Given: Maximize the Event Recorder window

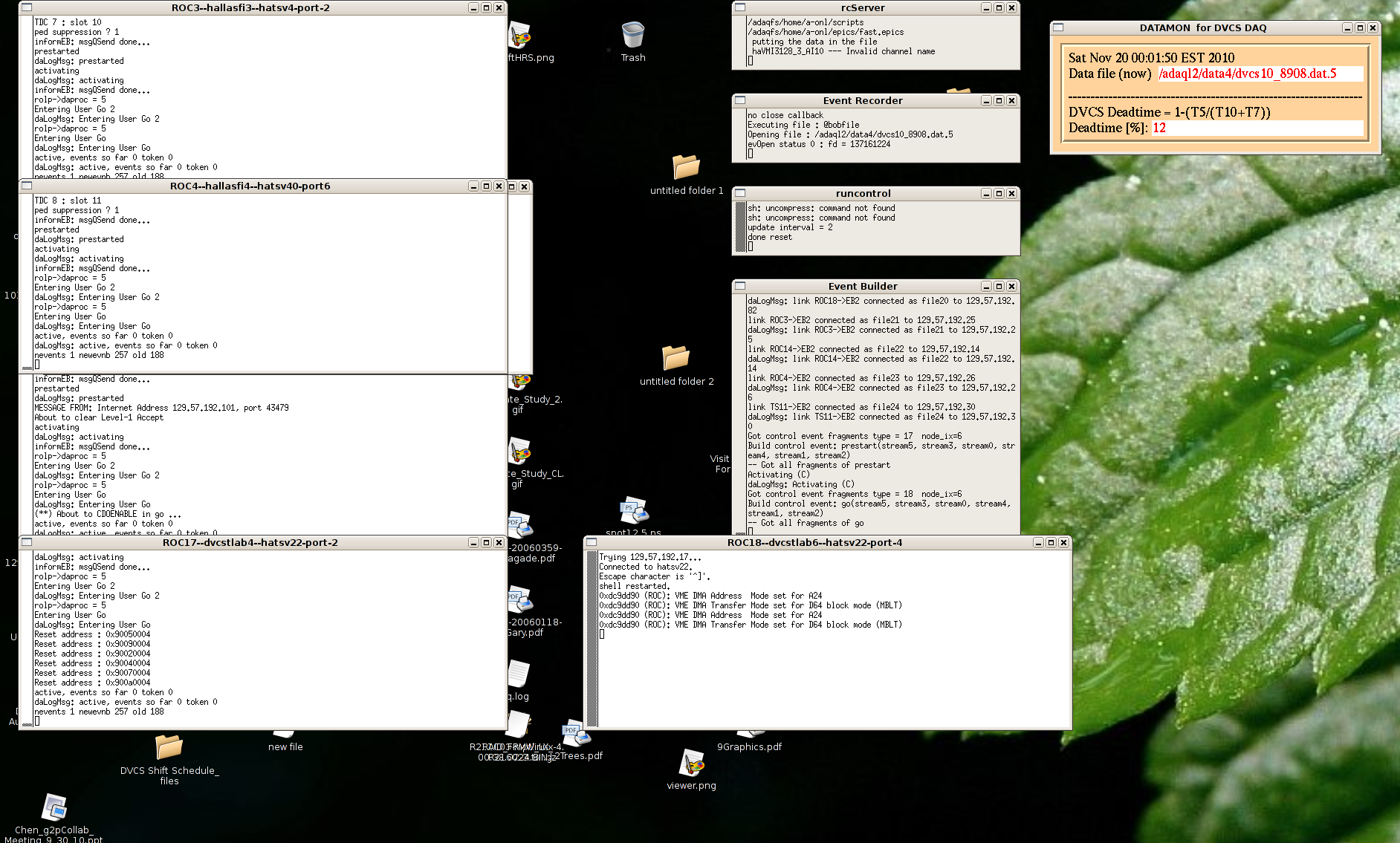Looking at the screenshot, I should (999, 100).
